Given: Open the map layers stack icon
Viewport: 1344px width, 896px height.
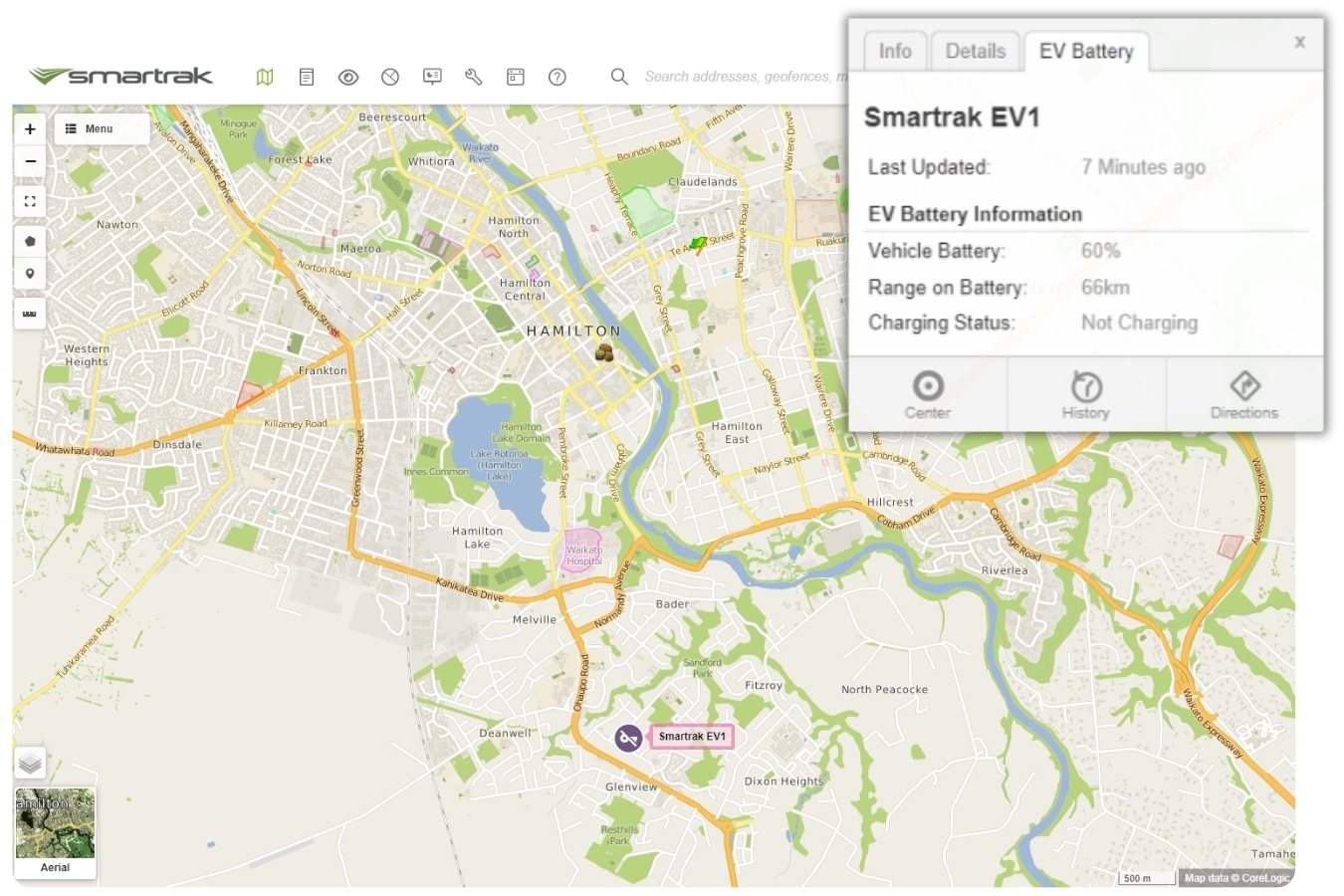Looking at the screenshot, I should [30, 764].
